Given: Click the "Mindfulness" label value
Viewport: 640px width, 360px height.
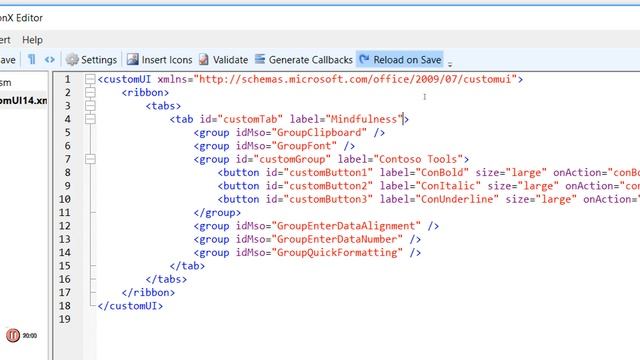Looking at the screenshot, I should (364, 119).
